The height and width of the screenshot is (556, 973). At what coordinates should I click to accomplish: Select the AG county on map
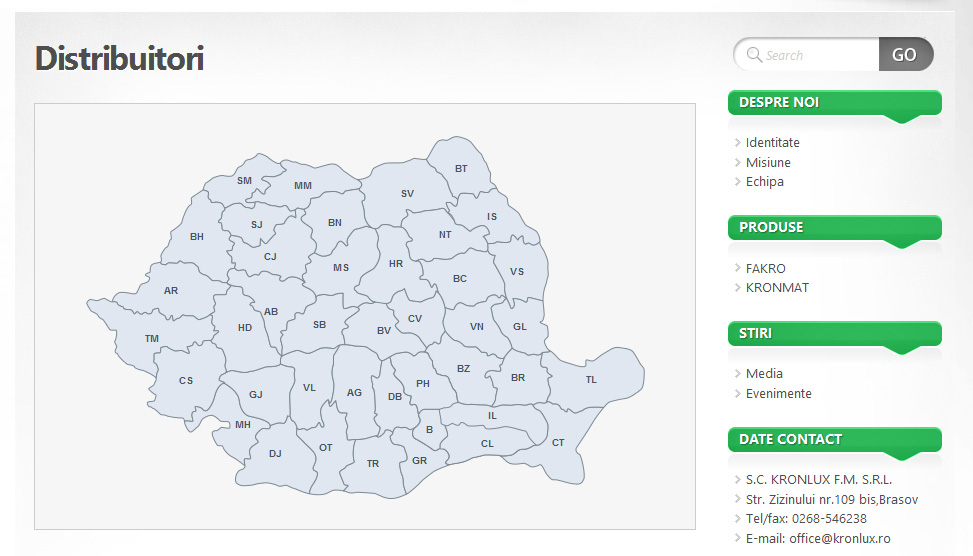[354, 393]
